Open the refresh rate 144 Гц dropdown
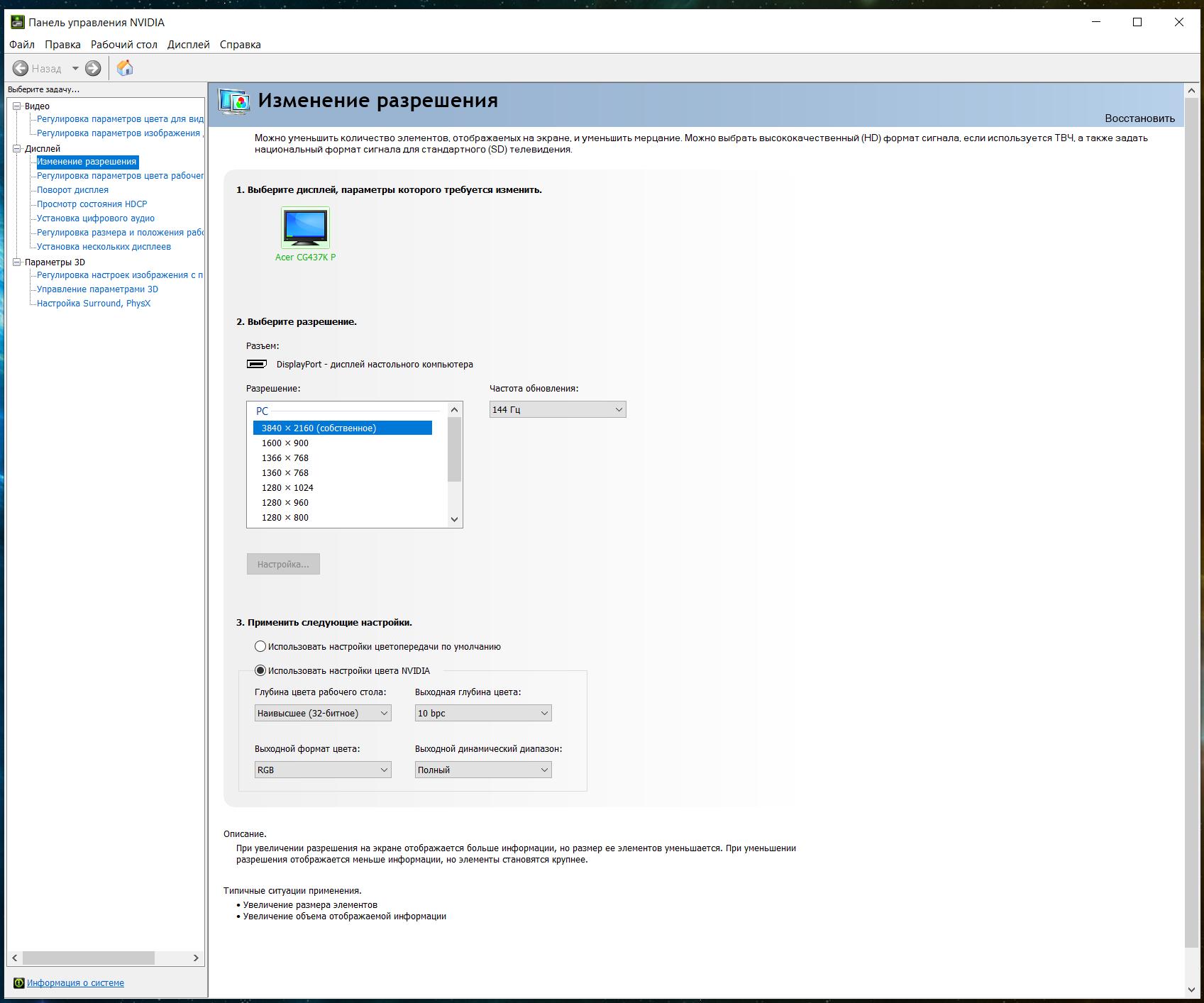Viewport: 1204px width, 1003px height. [558, 410]
